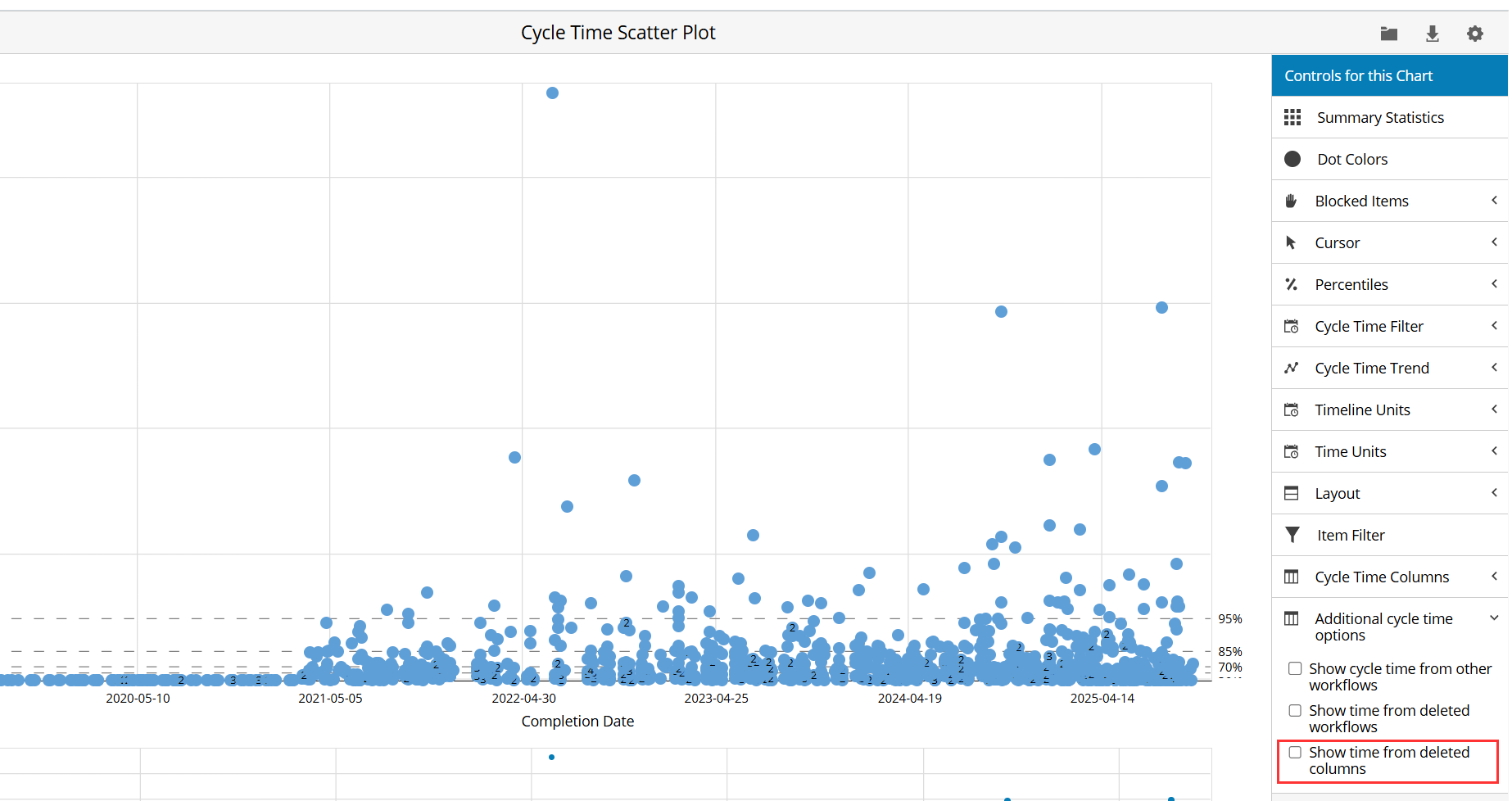The image size is (1512, 801).
Task: Enable Show cycle time from other workflows
Action: pyautogui.click(x=1295, y=669)
